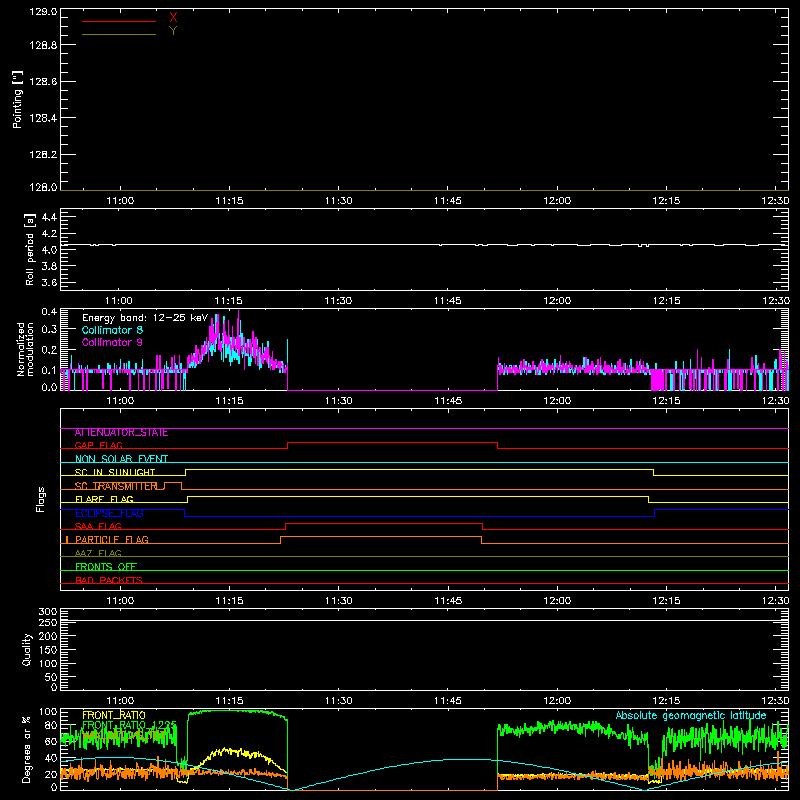Click 12:15 time label under Quality plot
The image size is (800, 800).
point(666,701)
